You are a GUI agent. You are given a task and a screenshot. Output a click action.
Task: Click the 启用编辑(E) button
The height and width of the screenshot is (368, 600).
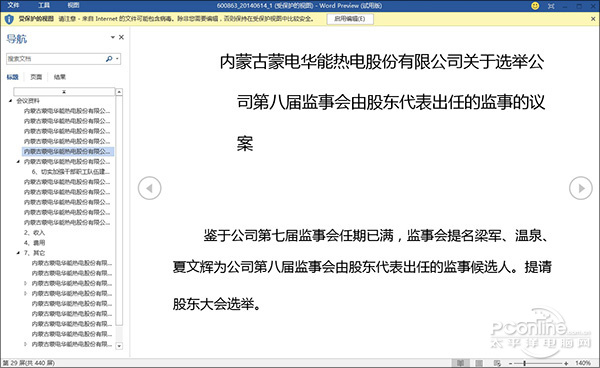coord(350,19)
